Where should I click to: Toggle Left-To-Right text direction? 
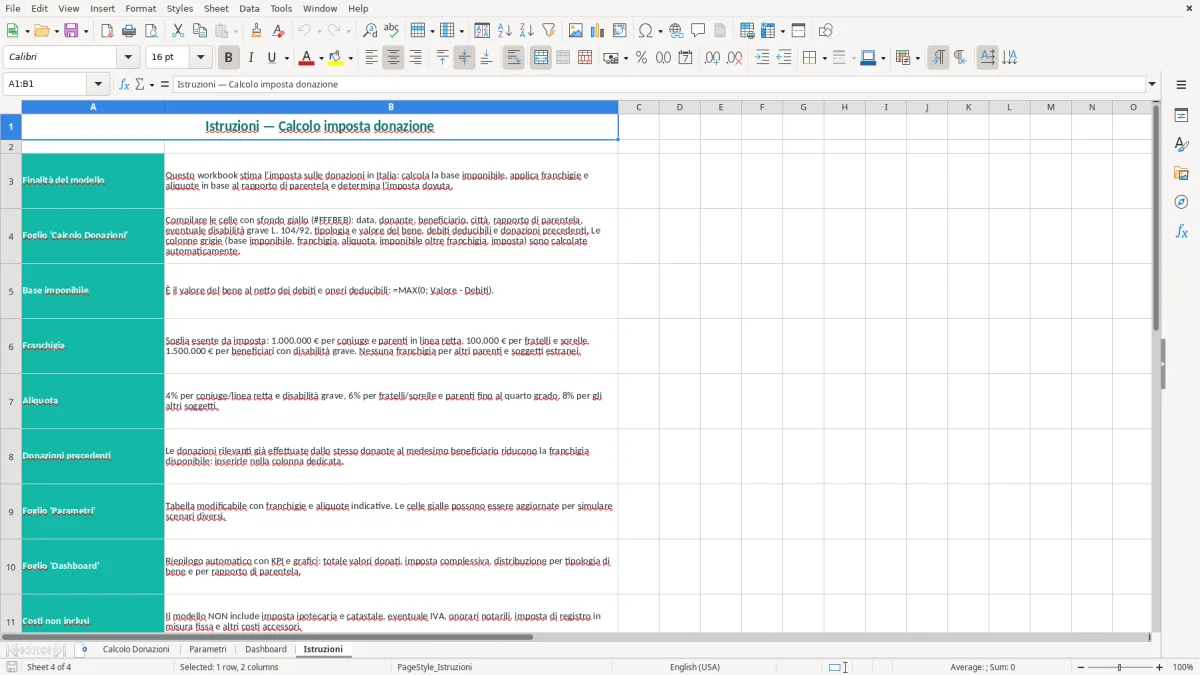click(938, 58)
